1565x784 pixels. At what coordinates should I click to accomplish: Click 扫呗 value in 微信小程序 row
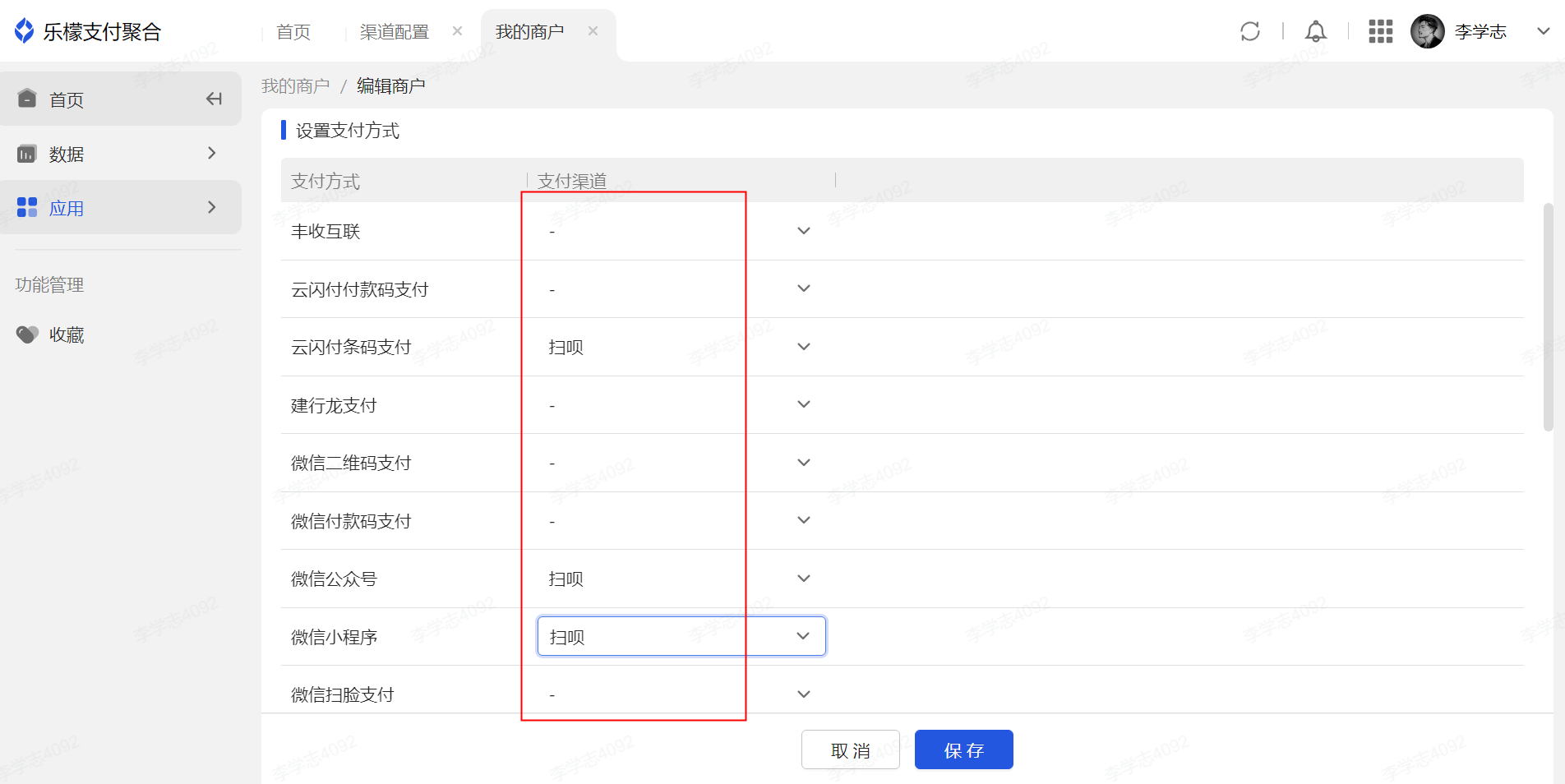pyautogui.click(x=567, y=637)
